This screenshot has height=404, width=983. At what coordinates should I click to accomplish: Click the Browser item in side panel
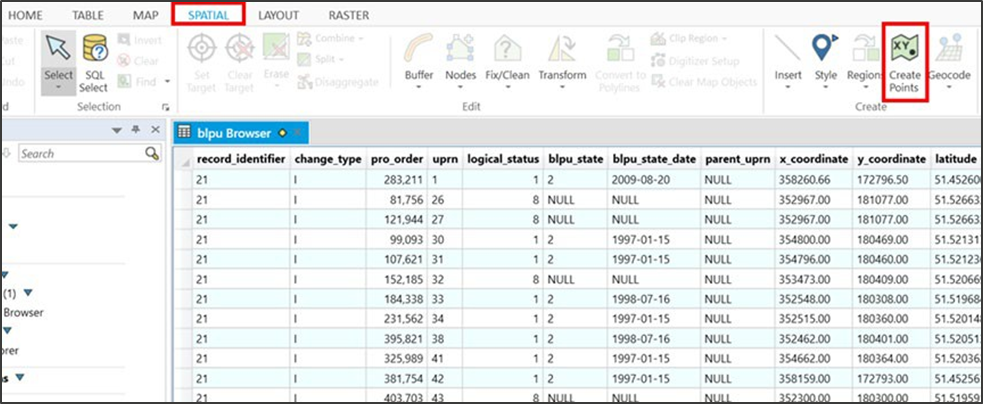(24, 312)
